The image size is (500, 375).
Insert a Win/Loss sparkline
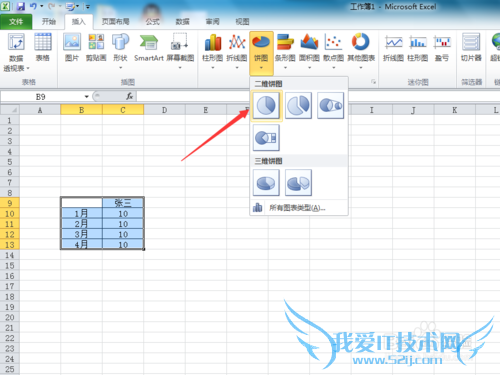pyautogui.click(x=442, y=43)
